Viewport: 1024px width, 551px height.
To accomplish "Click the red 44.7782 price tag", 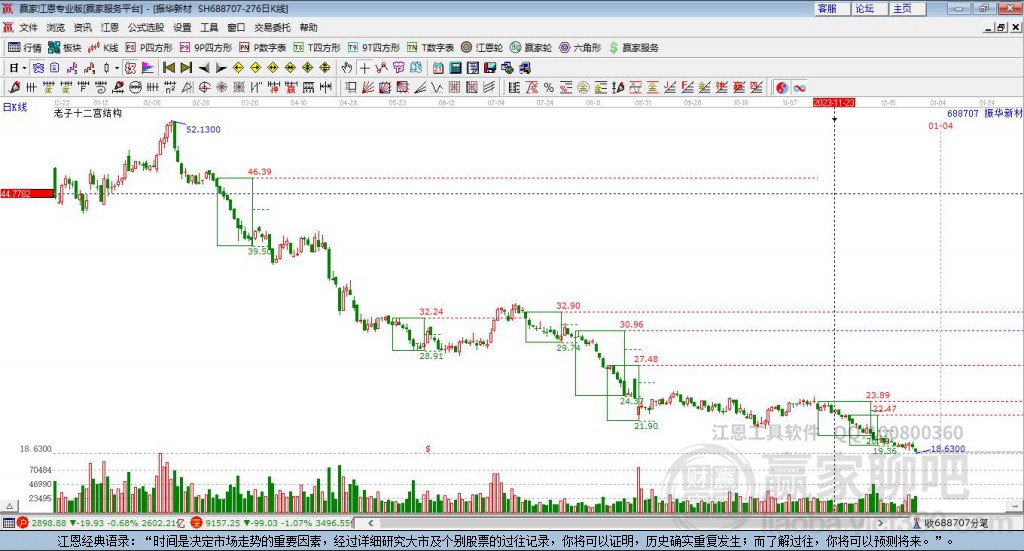I will click(27, 193).
